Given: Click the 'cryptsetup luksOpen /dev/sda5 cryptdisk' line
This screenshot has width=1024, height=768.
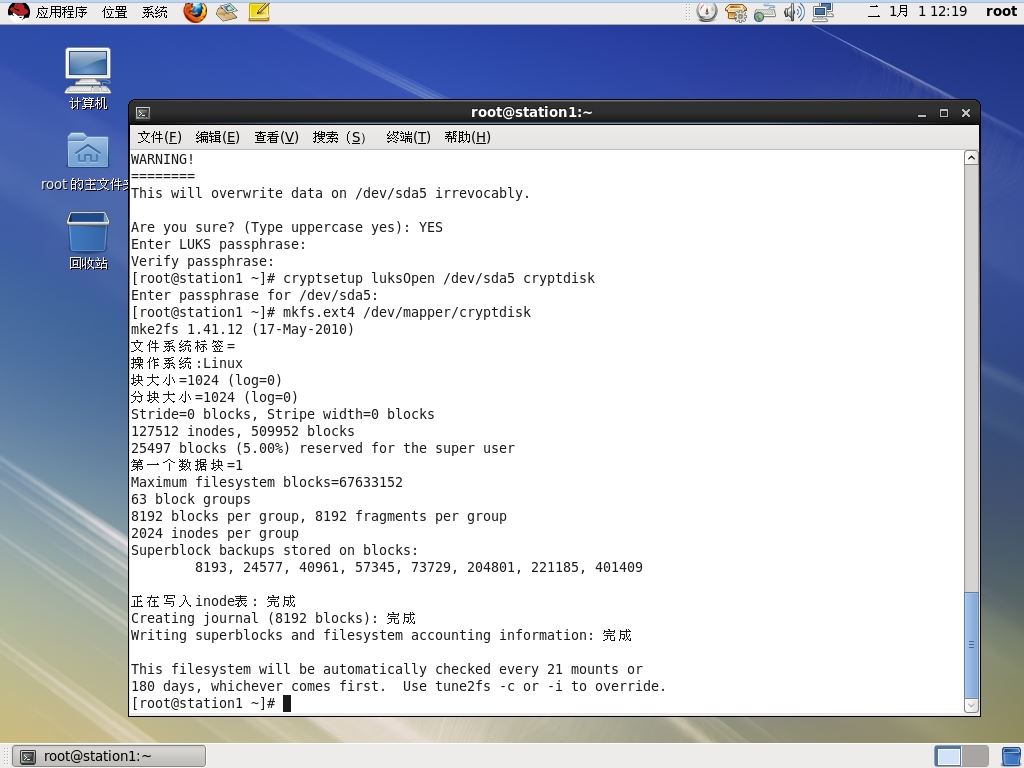Looking at the screenshot, I should click(x=363, y=278).
